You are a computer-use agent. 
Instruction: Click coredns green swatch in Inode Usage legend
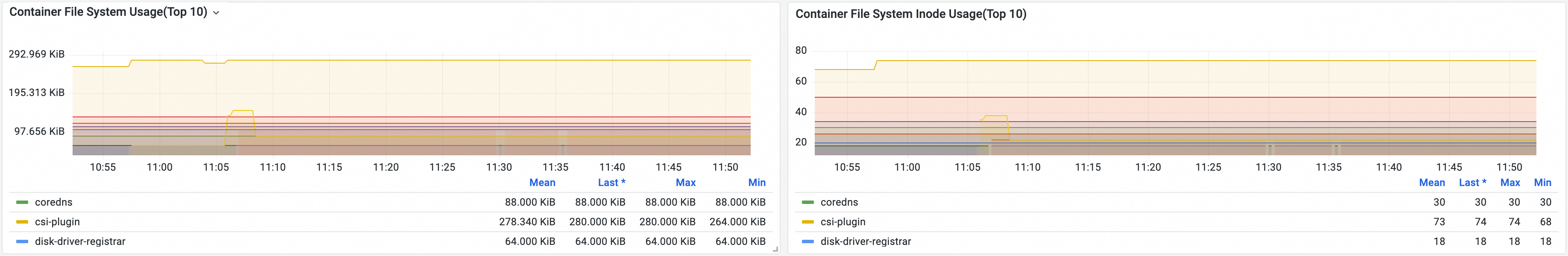808,203
